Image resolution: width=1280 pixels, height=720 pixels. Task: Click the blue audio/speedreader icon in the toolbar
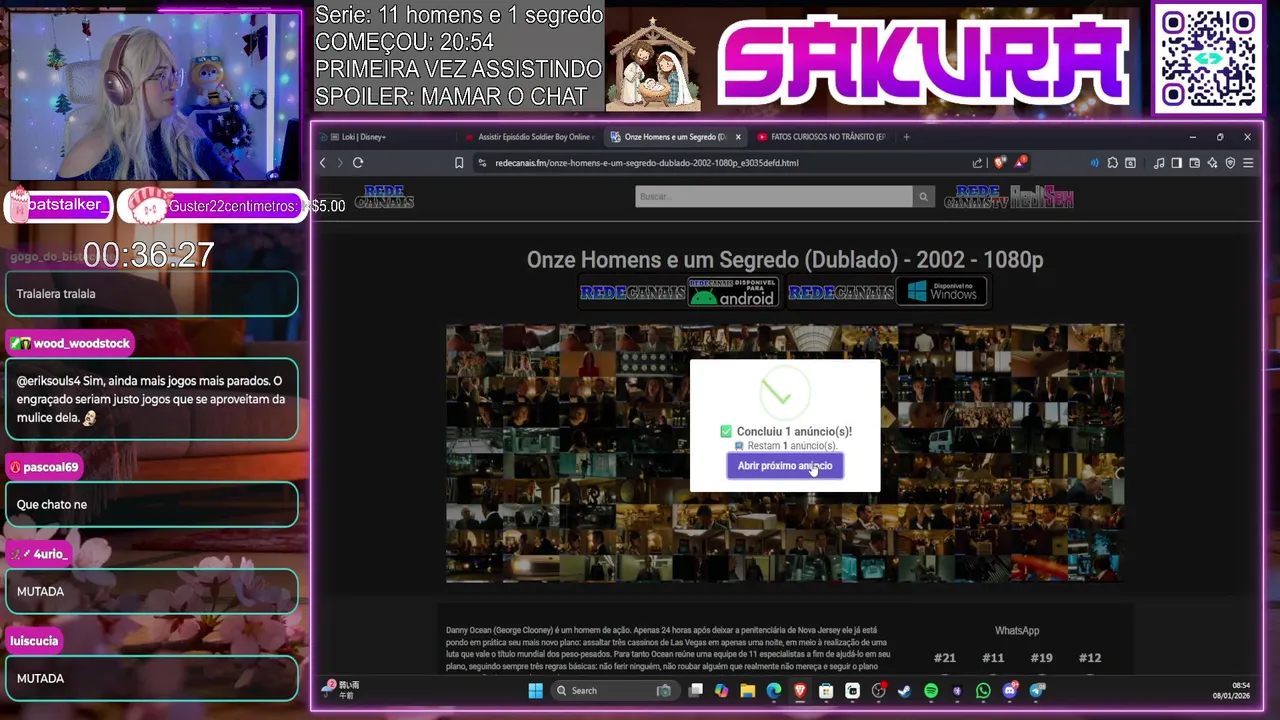tap(1094, 163)
